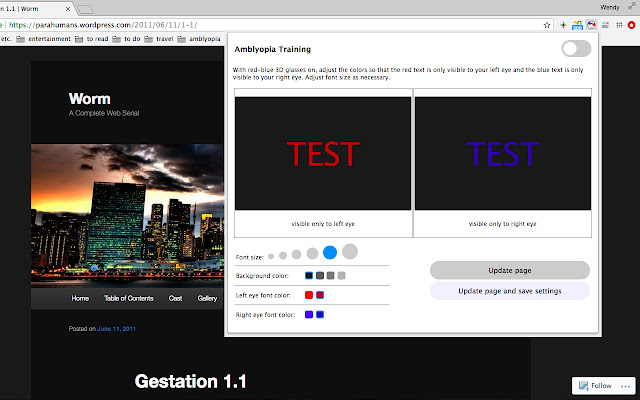Open the Home nav menu item
640x400 pixels.
click(80, 298)
